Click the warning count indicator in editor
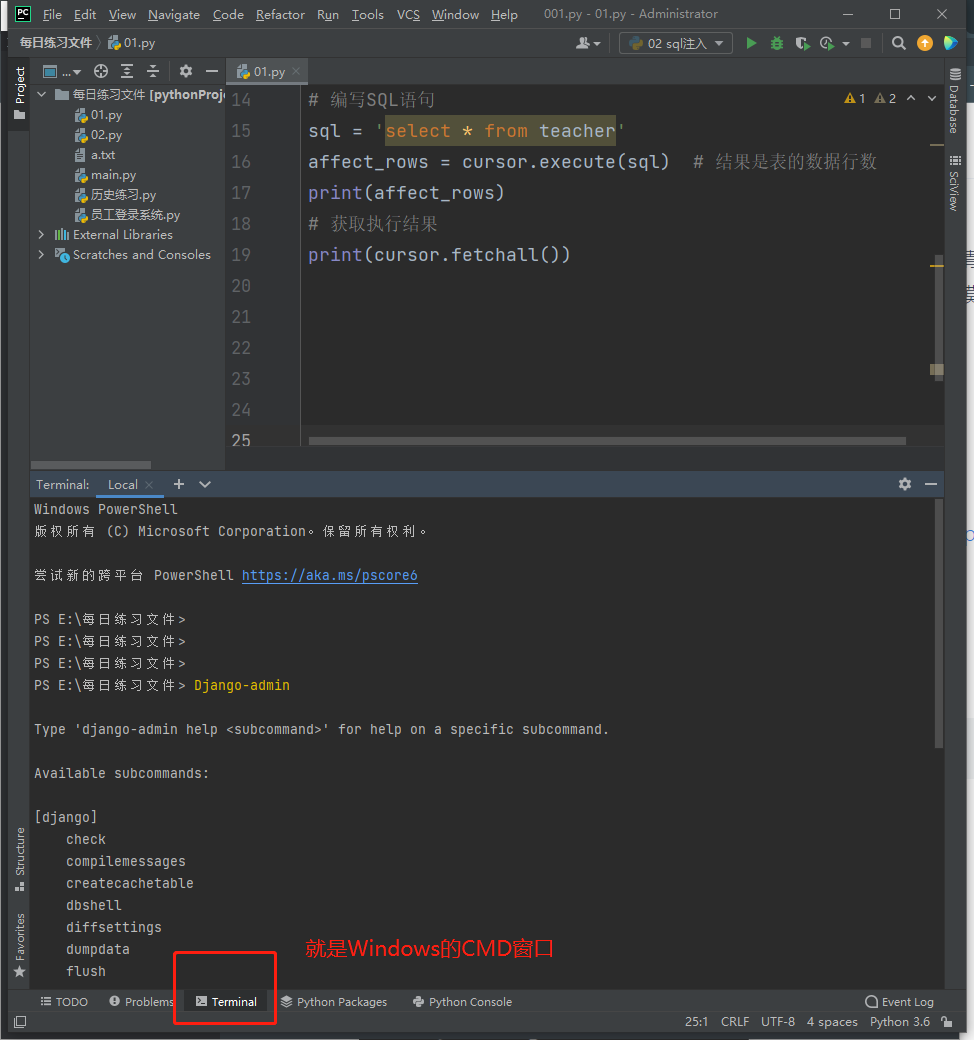 [870, 98]
